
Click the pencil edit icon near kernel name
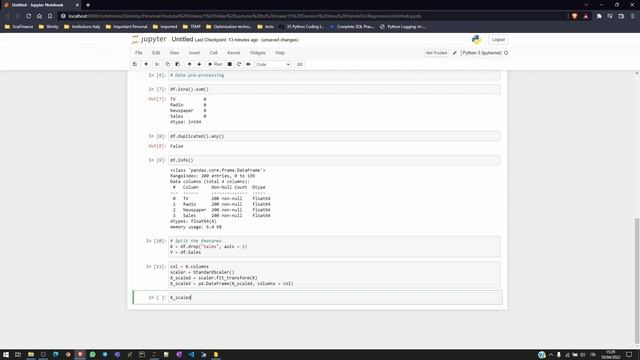tap(455, 53)
